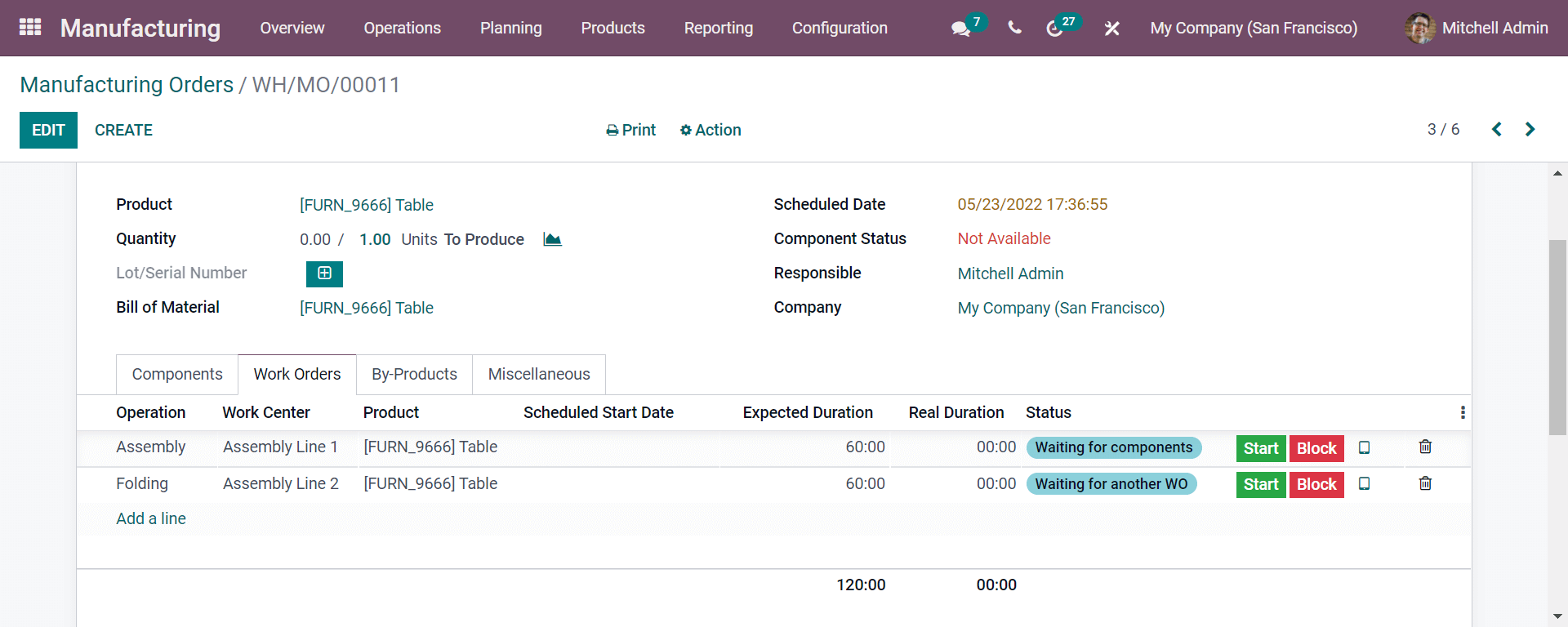Image resolution: width=1568 pixels, height=627 pixels.
Task: Go to previous record arrow
Action: (1497, 129)
